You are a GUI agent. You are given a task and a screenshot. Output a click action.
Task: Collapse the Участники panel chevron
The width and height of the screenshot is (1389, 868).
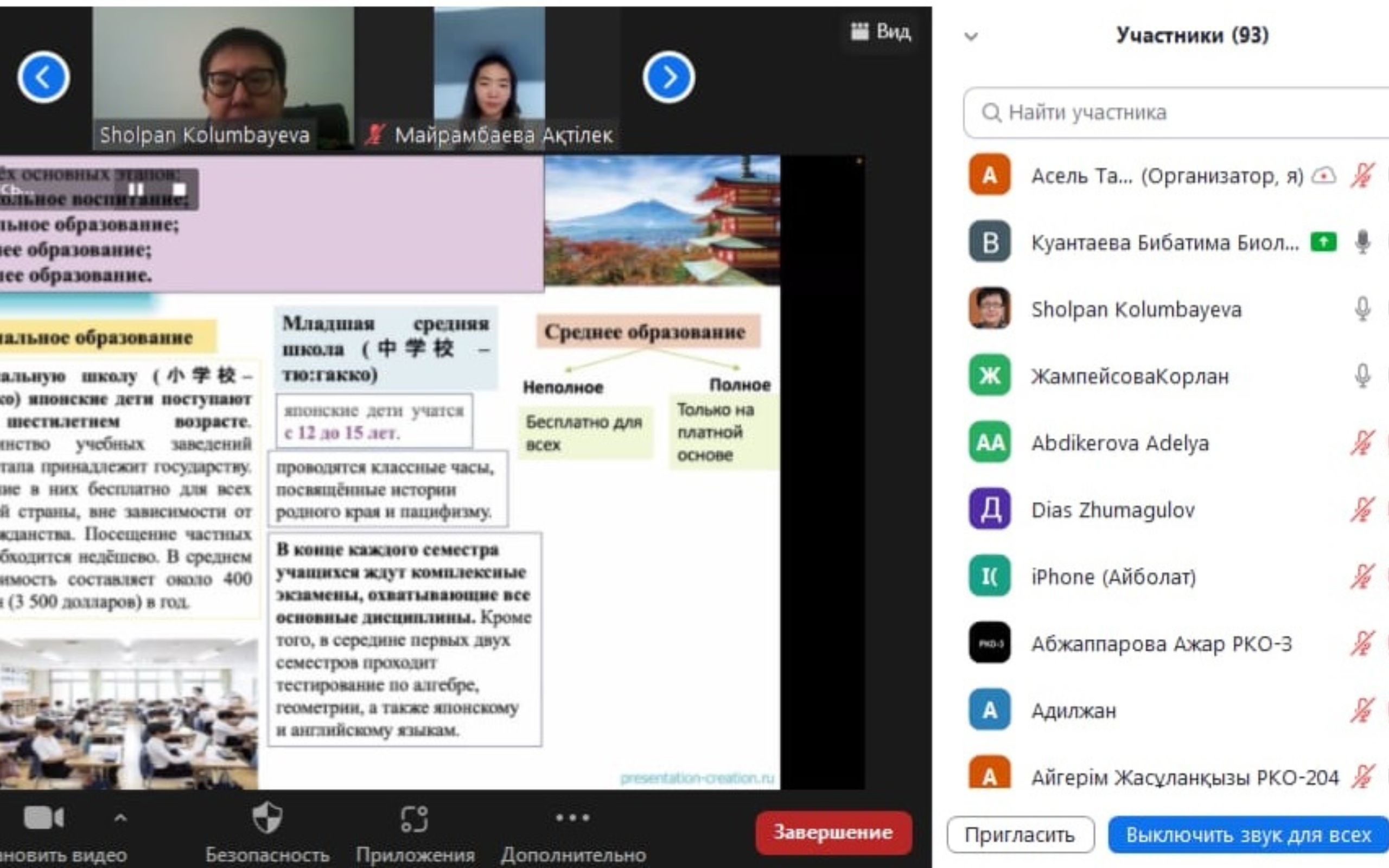click(x=971, y=37)
